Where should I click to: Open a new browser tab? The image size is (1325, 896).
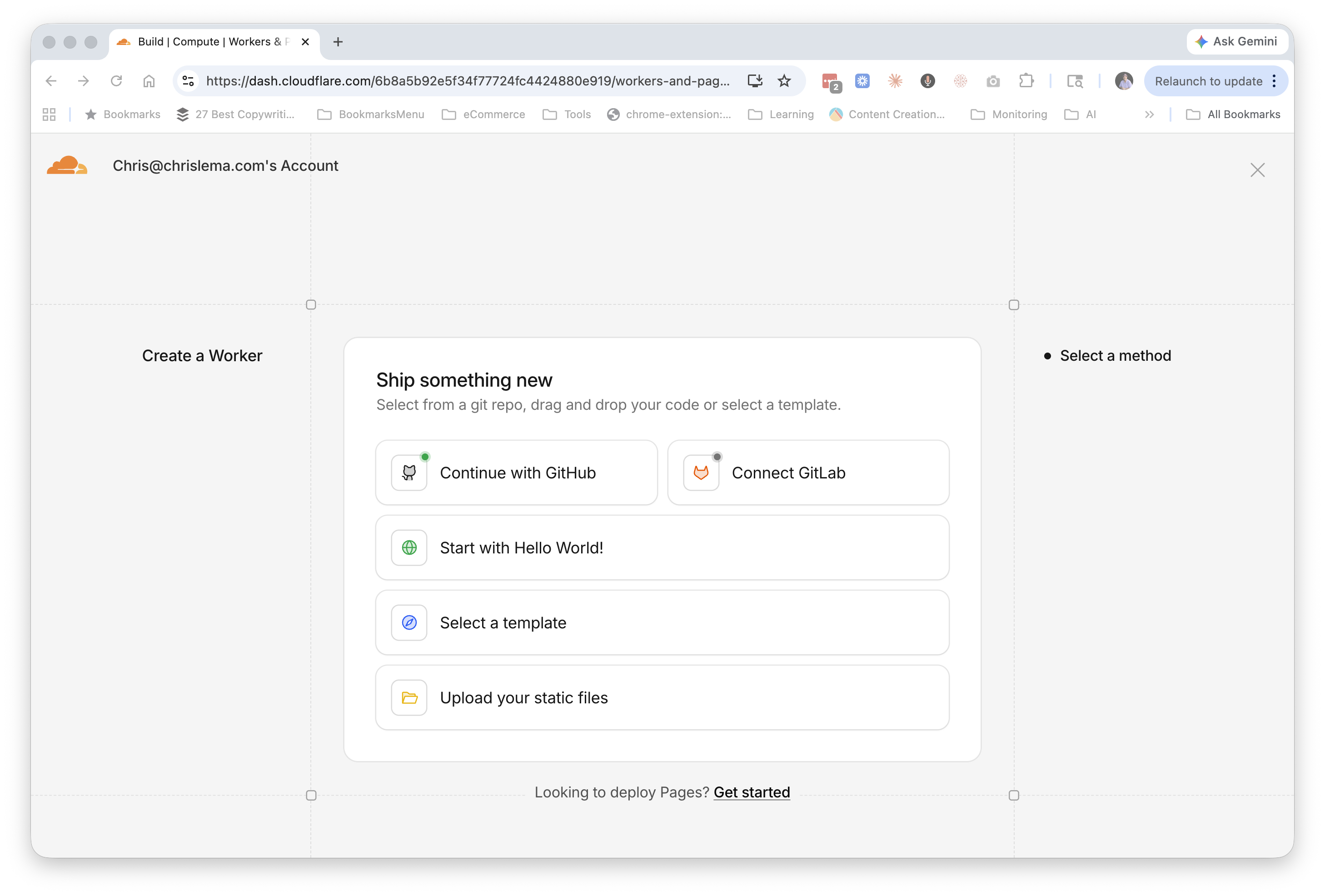click(x=338, y=42)
